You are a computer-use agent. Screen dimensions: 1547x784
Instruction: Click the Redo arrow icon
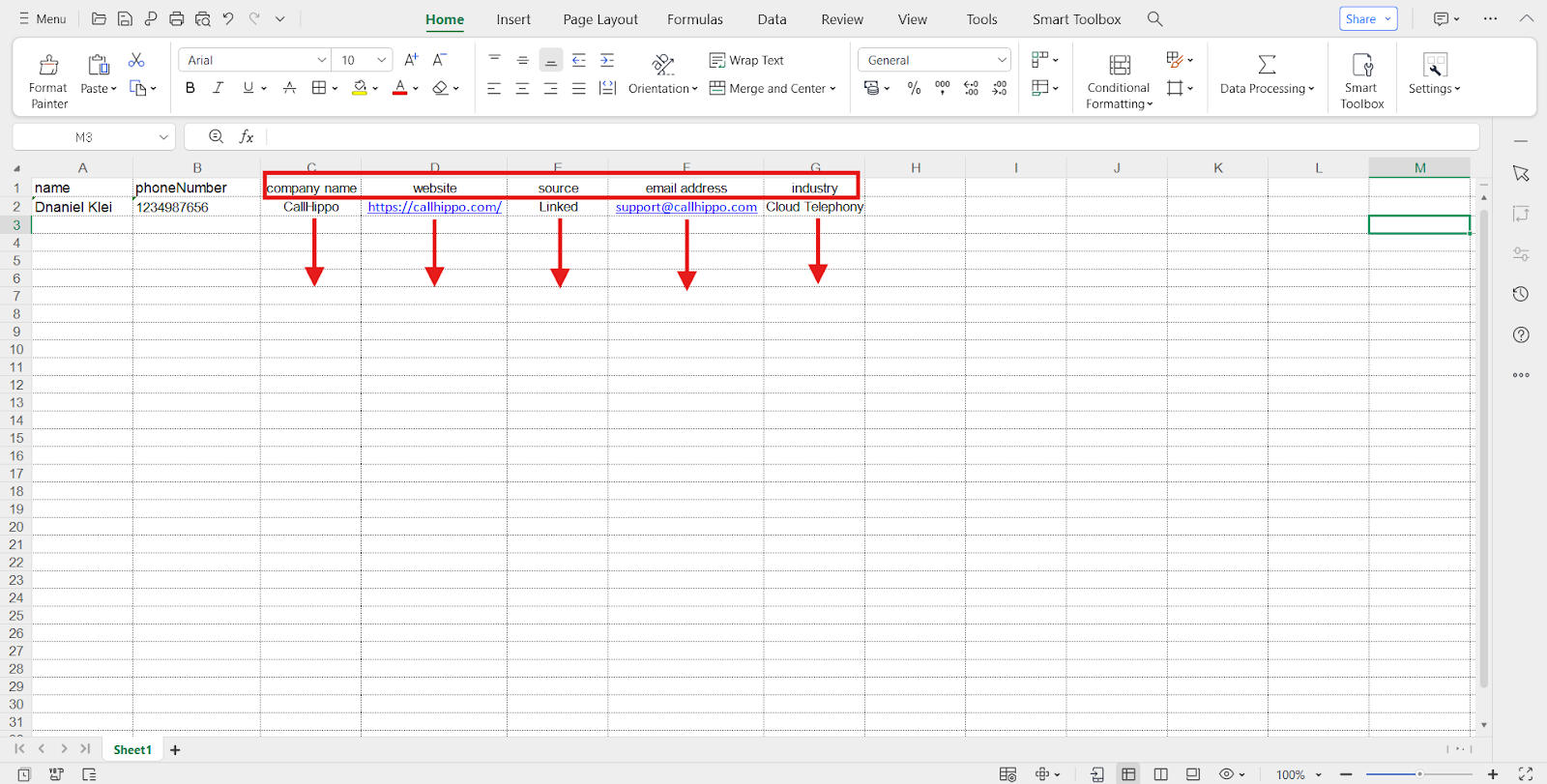pyautogui.click(x=254, y=18)
